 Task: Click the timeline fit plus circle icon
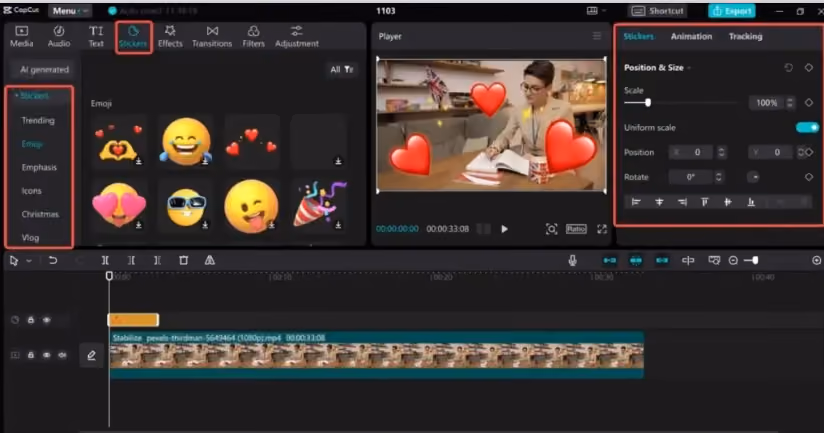pos(816,260)
